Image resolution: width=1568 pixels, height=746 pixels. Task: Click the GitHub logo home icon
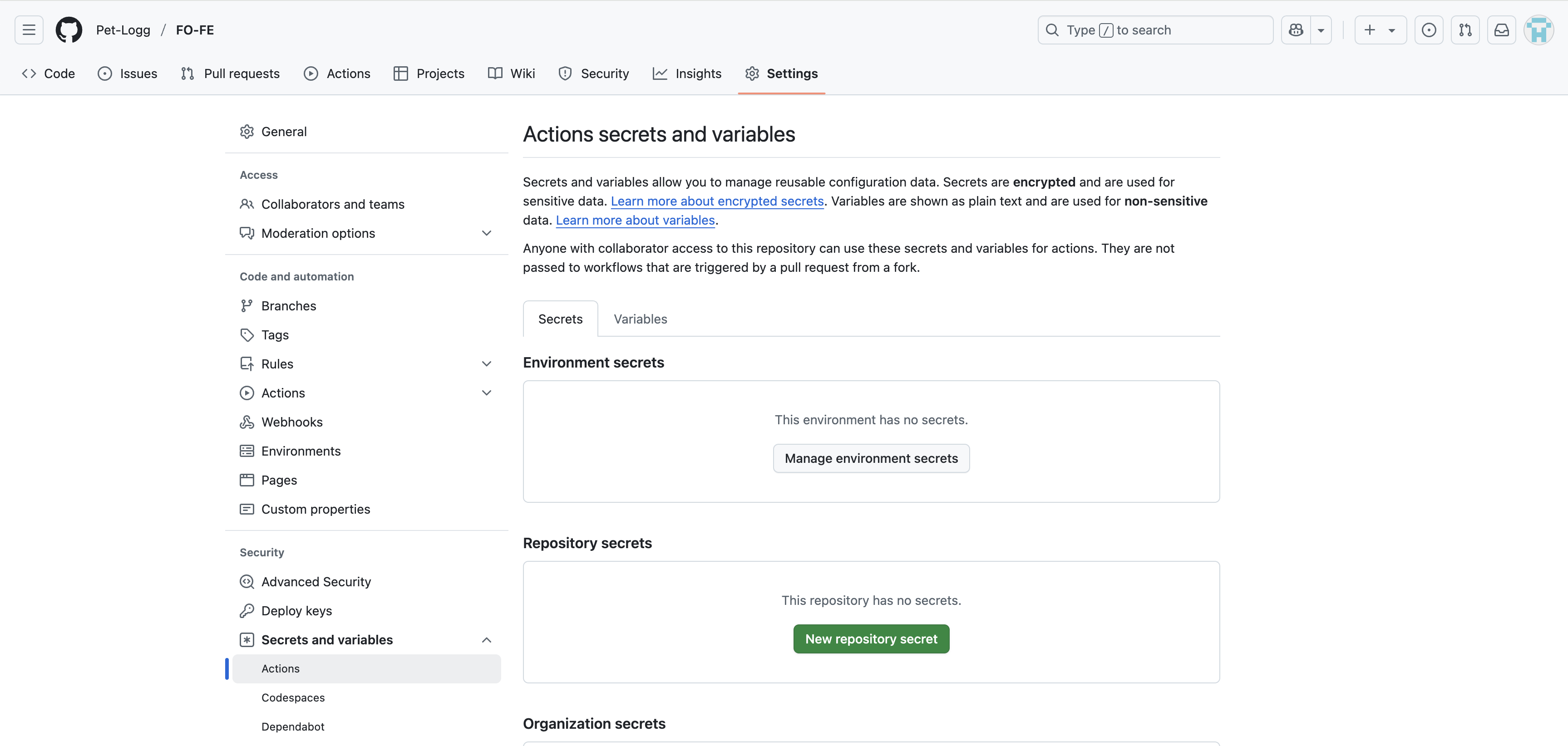69,30
